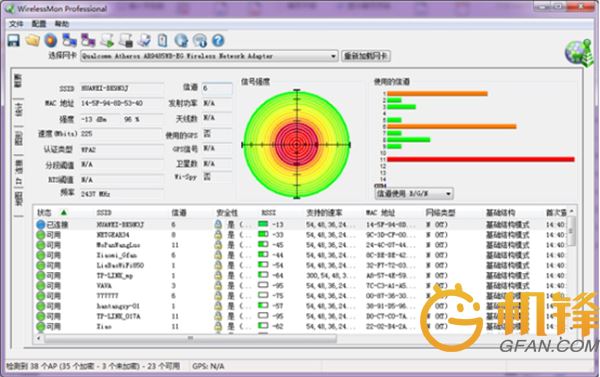This screenshot has width=600, height=377.
Task: Click the GPS: N/A status bar entry
Action: pyautogui.click(x=208, y=366)
